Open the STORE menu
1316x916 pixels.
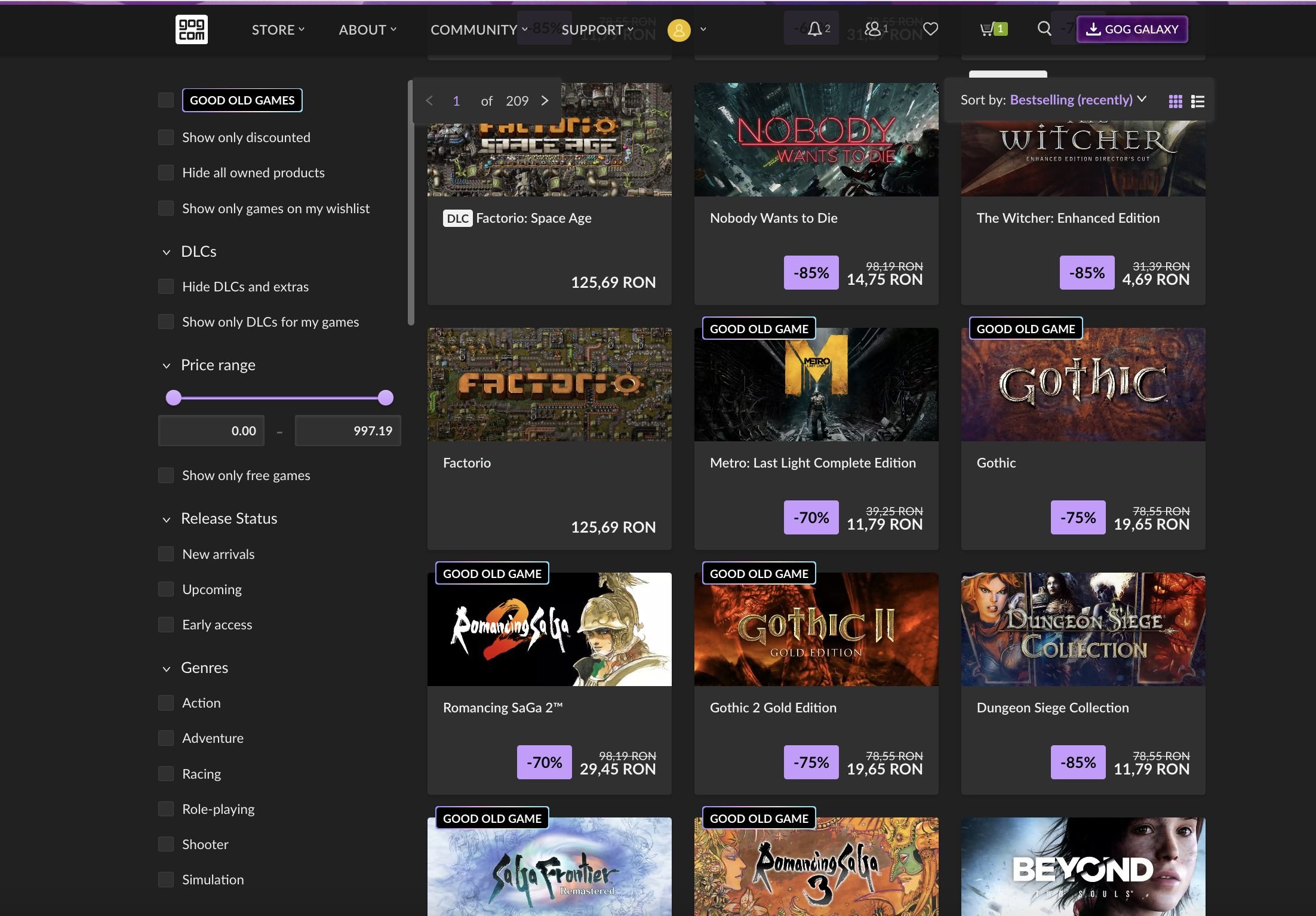click(x=278, y=30)
